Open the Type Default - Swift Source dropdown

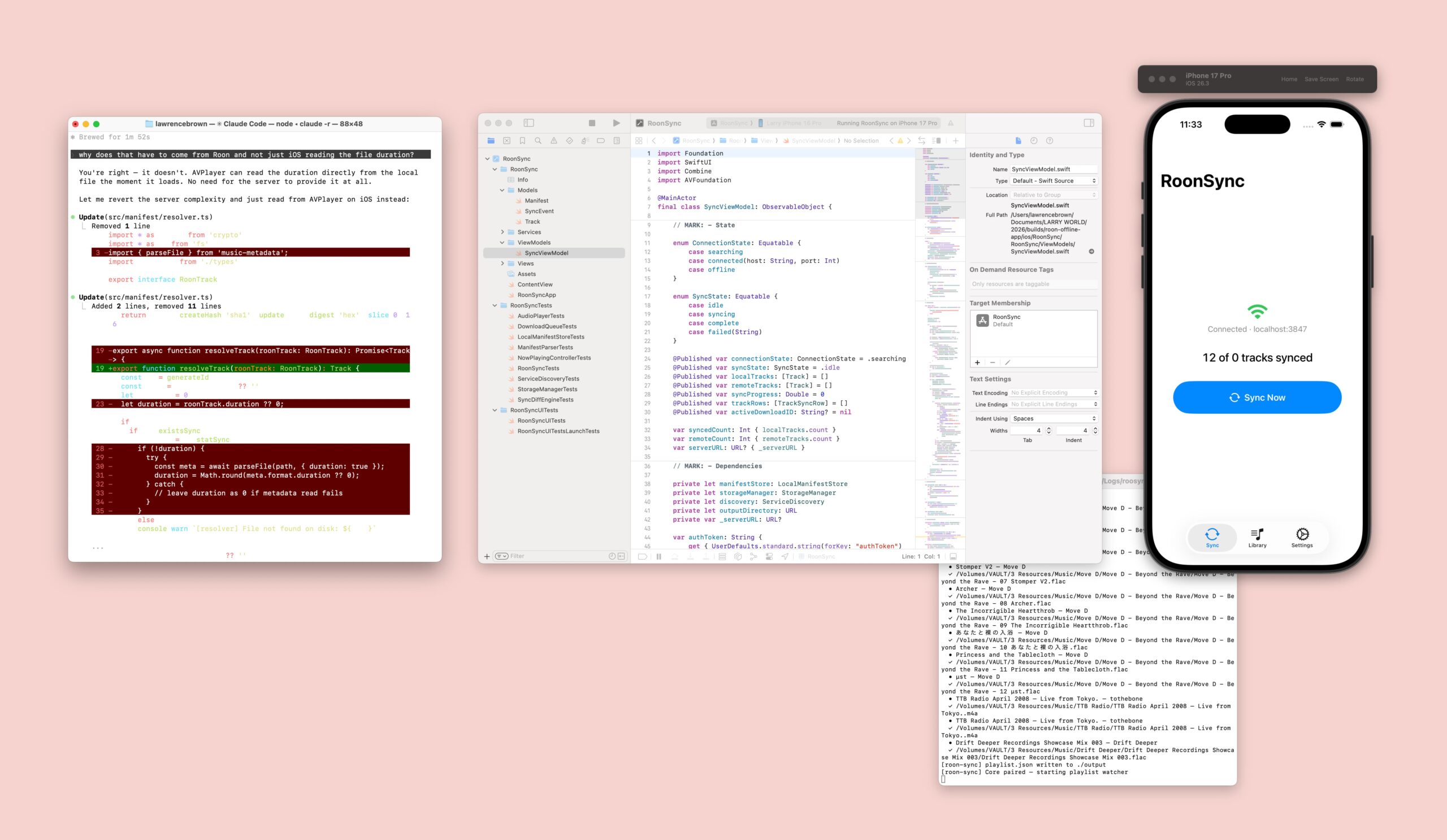[1054, 181]
